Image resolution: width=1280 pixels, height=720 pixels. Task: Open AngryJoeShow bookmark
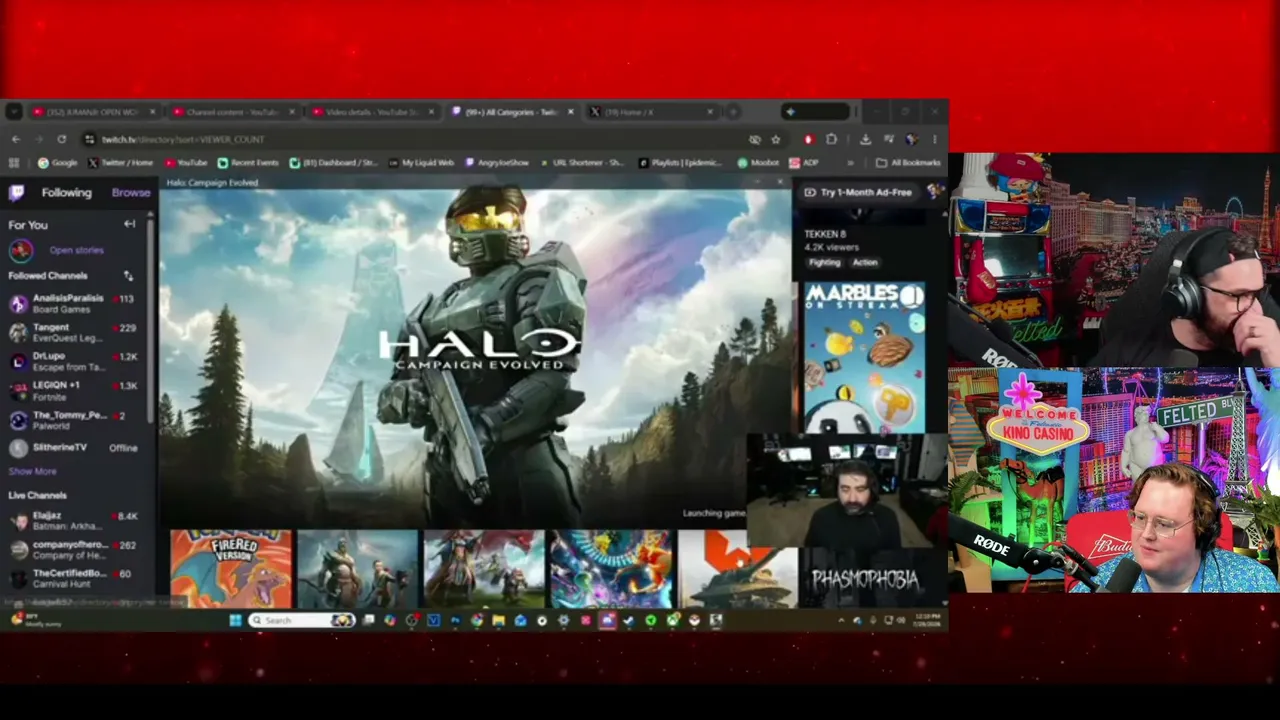(496, 163)
